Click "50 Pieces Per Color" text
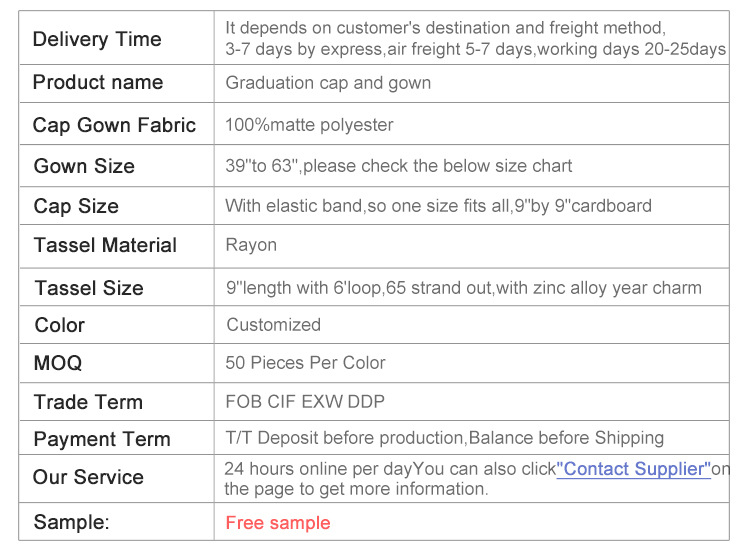 [x=305, y=363]
